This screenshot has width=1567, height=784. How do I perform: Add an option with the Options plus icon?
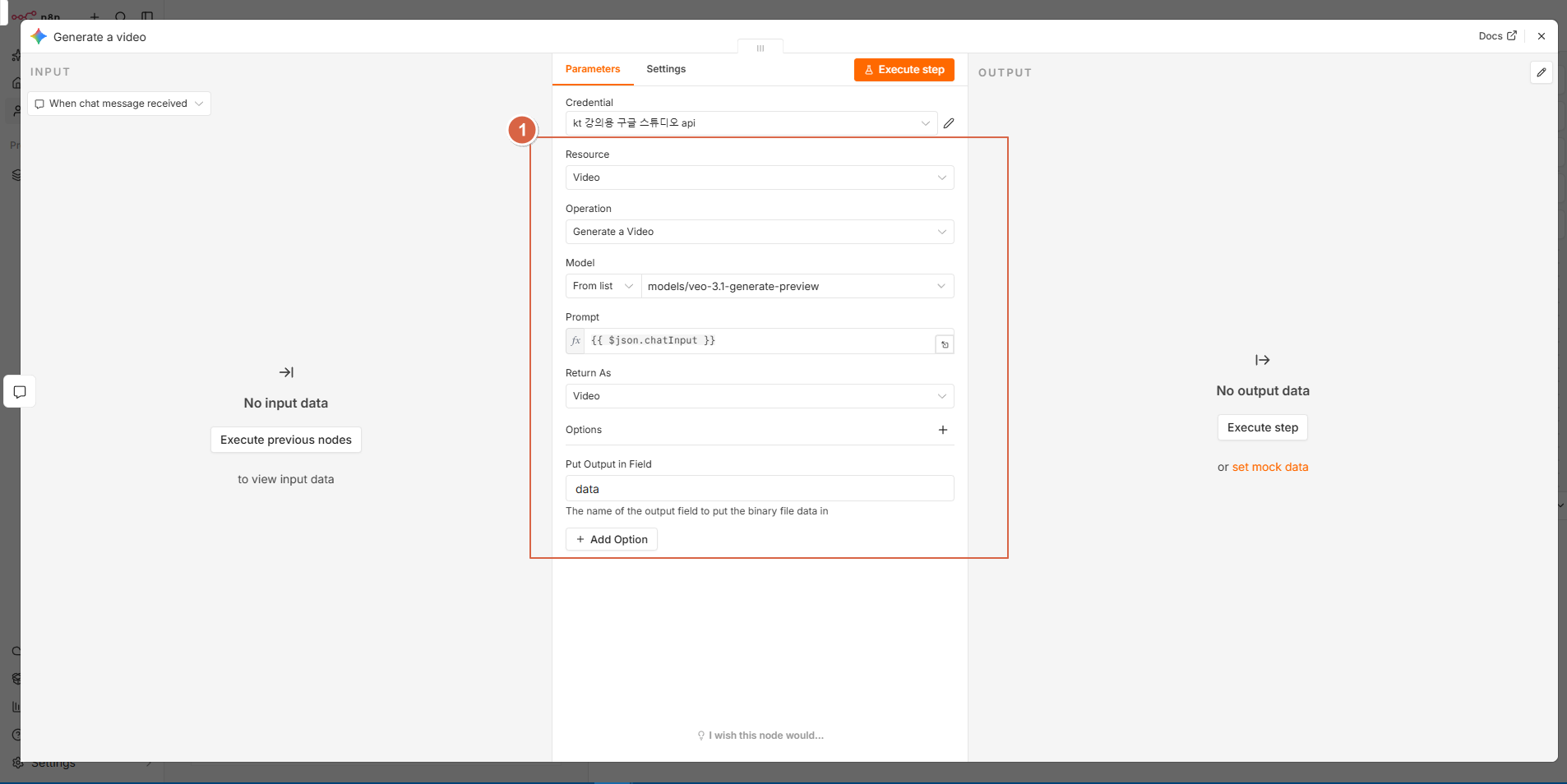pos(943,430)
